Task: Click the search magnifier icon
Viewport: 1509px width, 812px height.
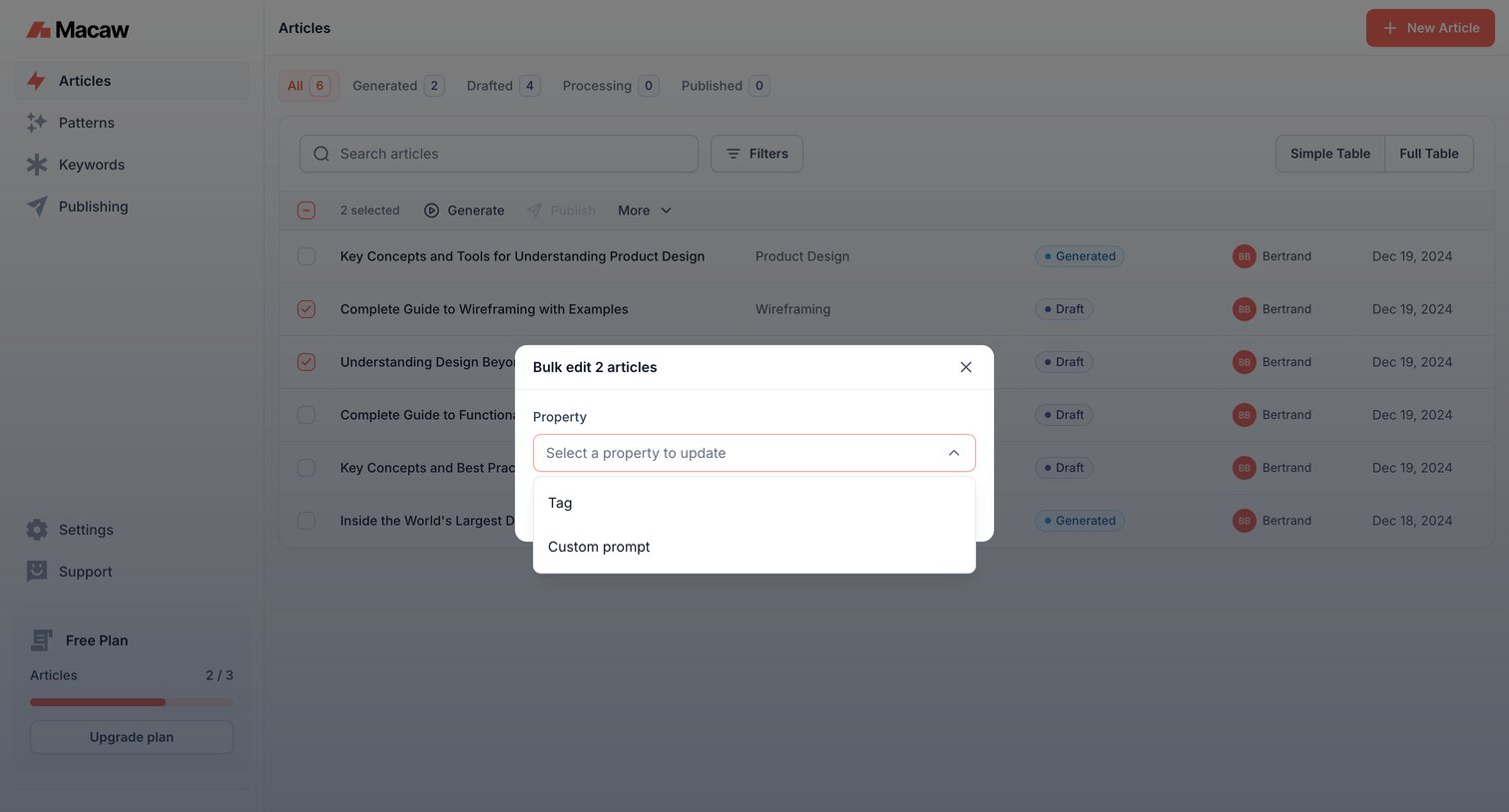Action: 321,154
